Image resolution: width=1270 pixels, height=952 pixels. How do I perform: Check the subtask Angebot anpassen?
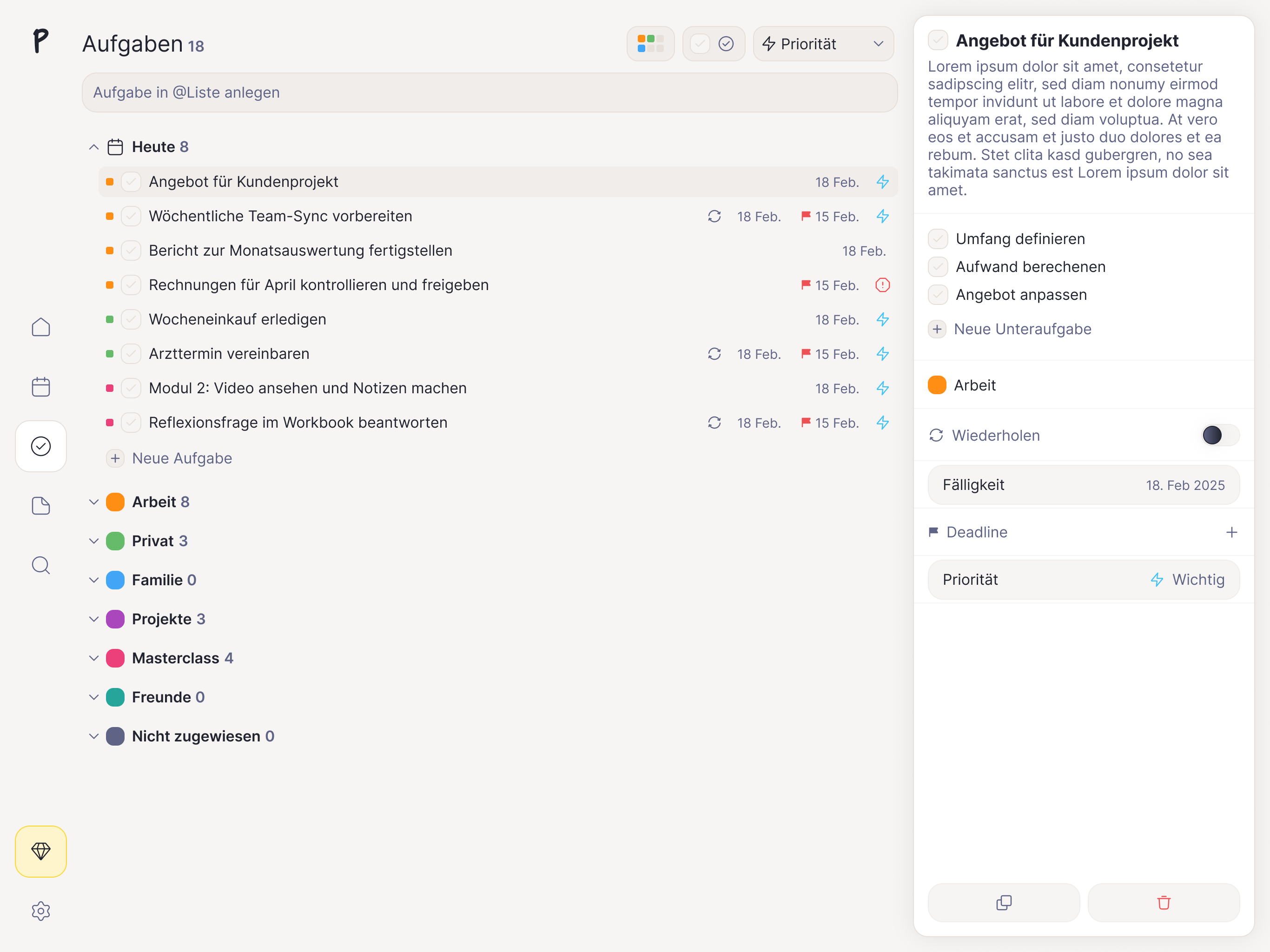tap(938, 295)
